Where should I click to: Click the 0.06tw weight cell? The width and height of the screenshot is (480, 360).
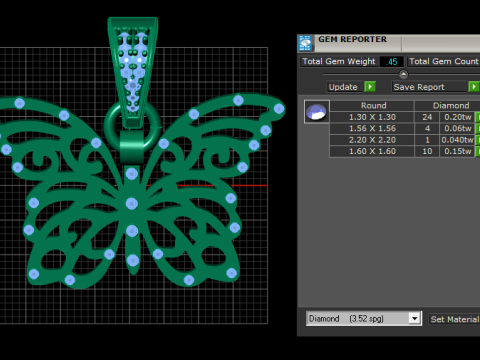point(458,128)
